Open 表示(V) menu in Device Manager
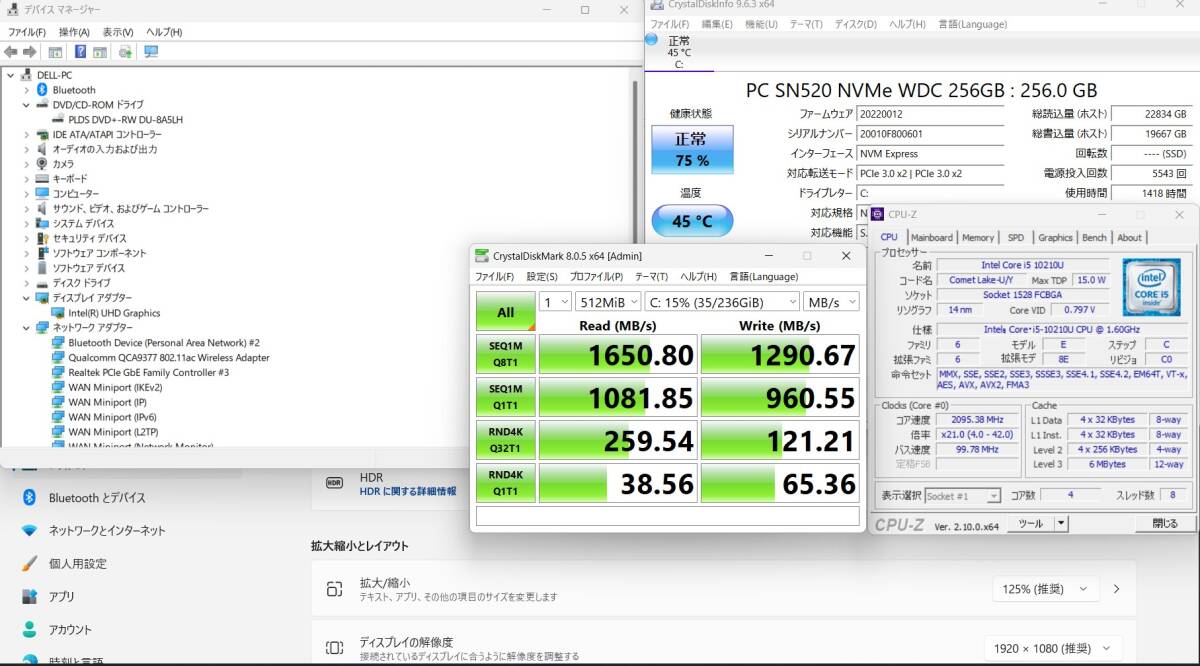 pyautogui.click(x=118, y=32)
